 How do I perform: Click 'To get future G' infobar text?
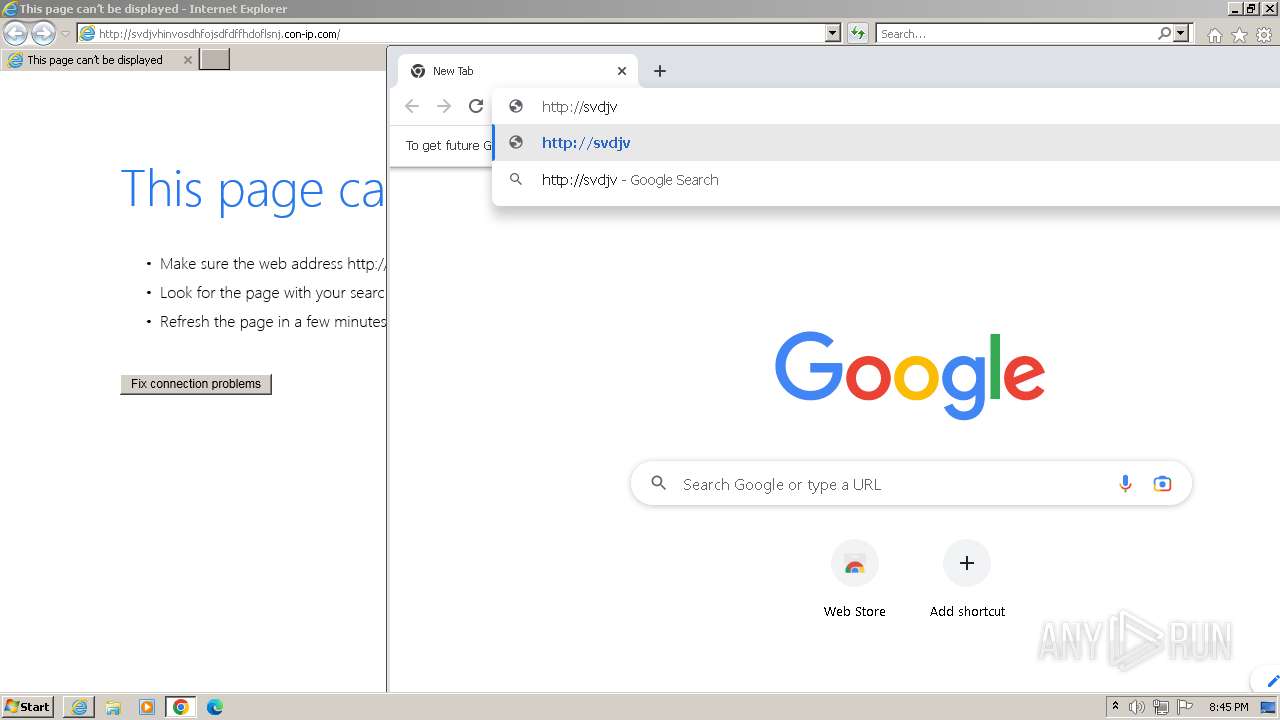(449, 145)
